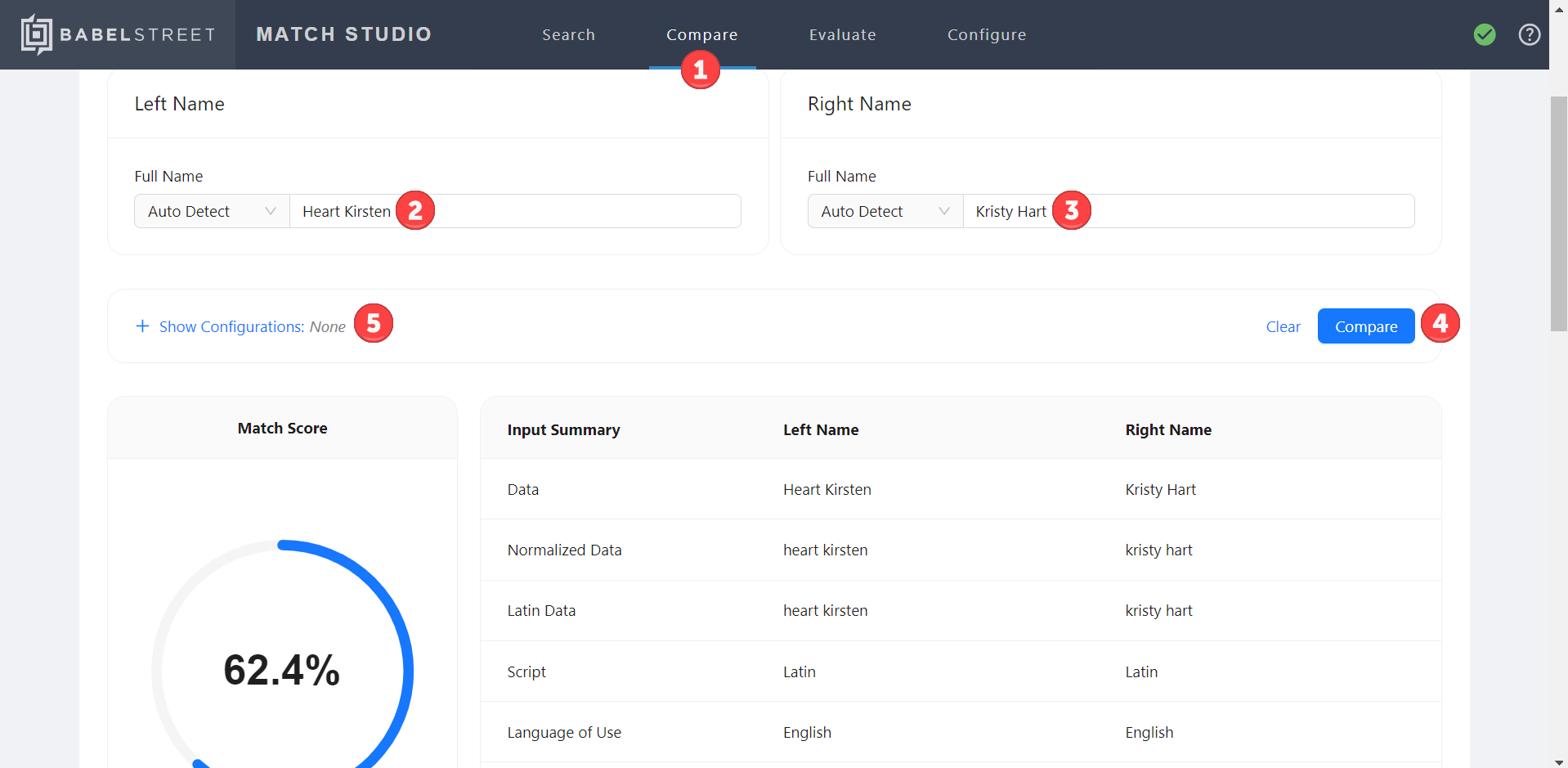Click the Language of Use row label
Screen dimensions: 1568x768
pyautogui.click(x=564, y=732)
